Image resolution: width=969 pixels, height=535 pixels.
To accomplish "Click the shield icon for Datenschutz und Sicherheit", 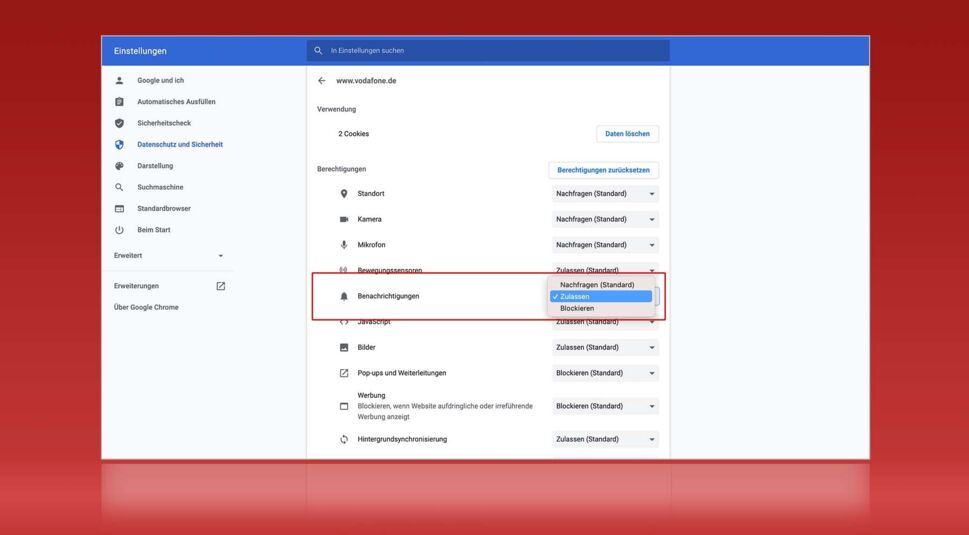I will click(x=119, y=145).
